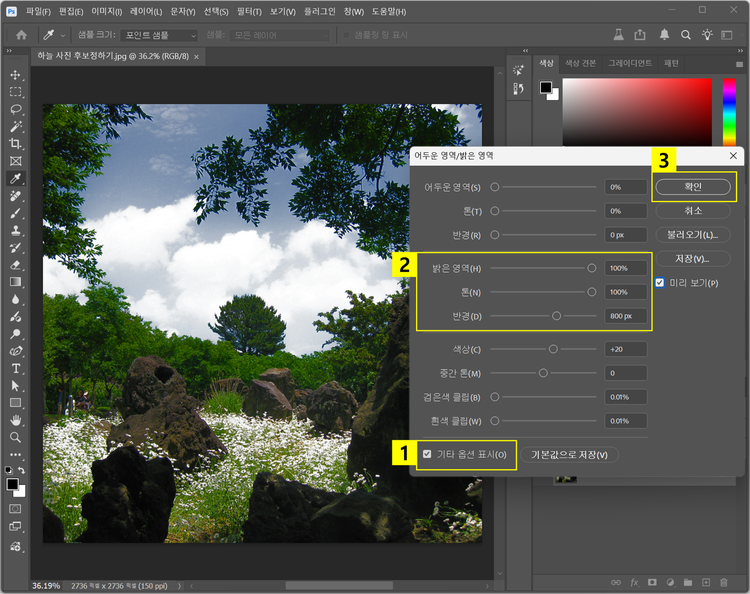Click the notification bell icon
The height and width of the screenshot is (594, 750).
(665, 34)
